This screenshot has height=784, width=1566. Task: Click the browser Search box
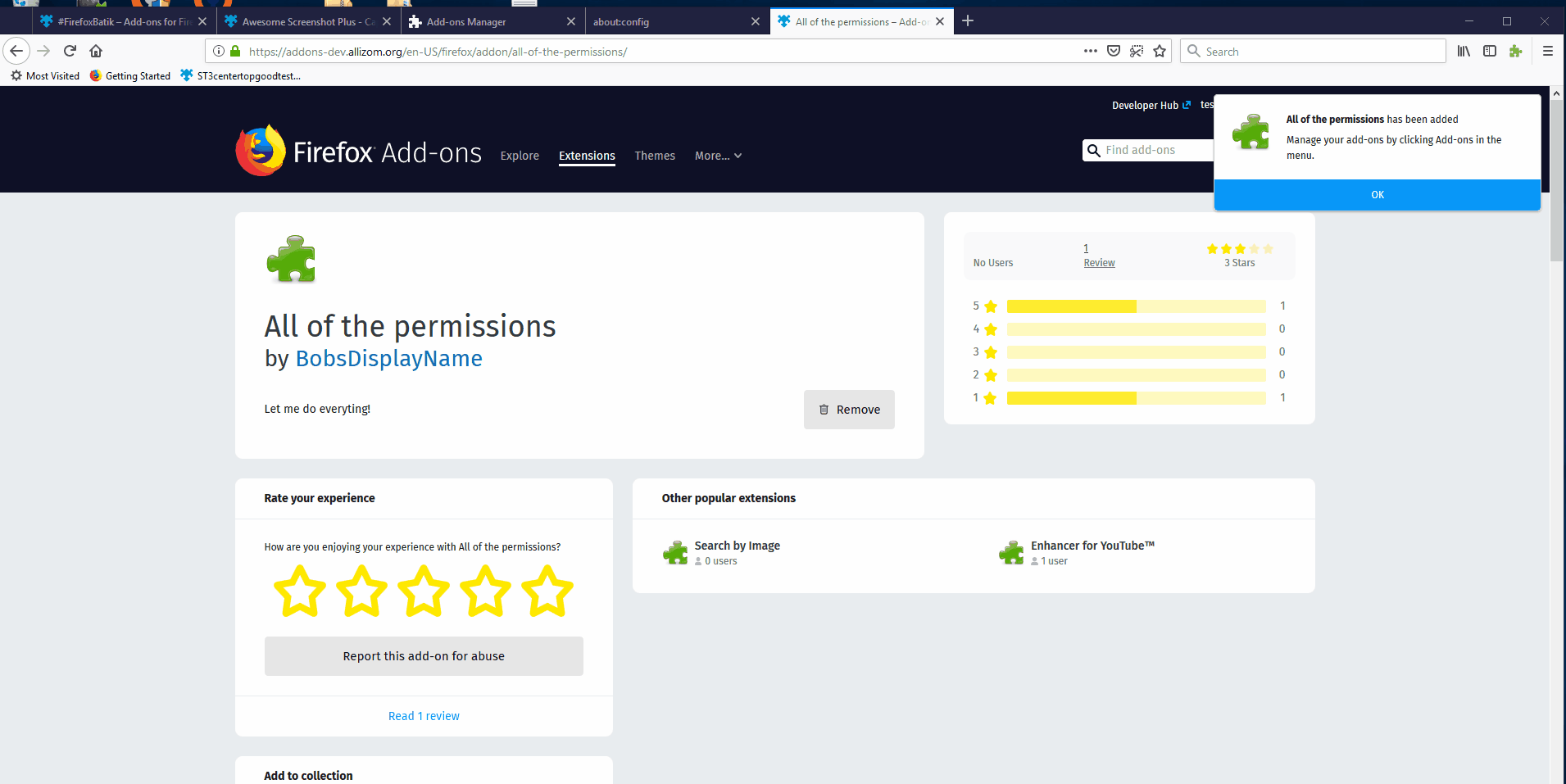coord(1313,51)
